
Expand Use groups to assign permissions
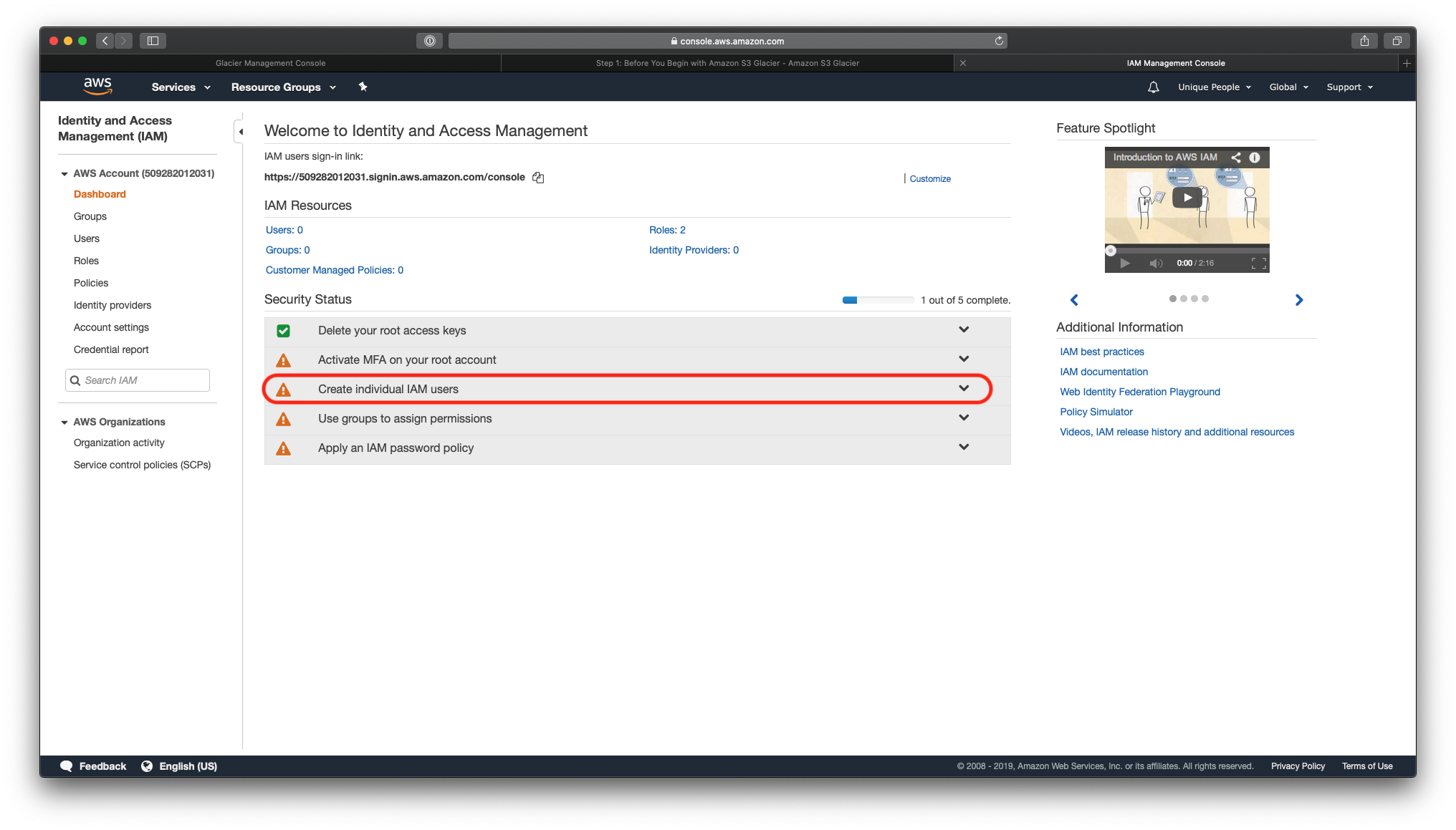click(964, 418)
